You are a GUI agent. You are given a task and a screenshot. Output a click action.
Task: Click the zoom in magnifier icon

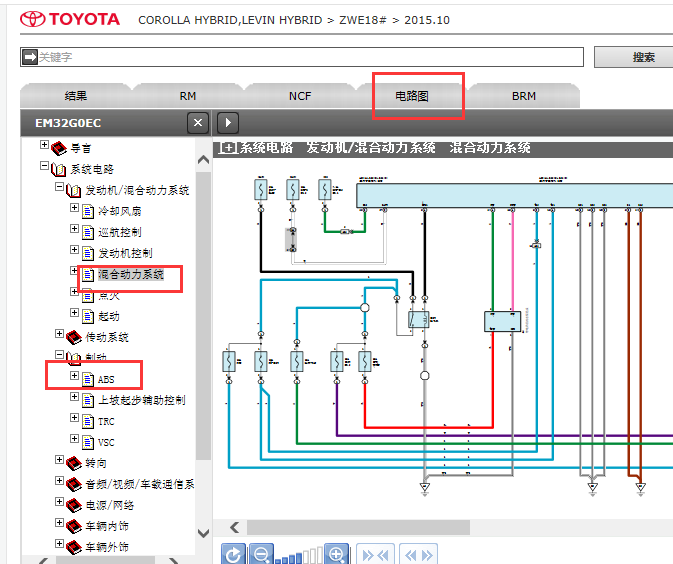tap(336, 555)
